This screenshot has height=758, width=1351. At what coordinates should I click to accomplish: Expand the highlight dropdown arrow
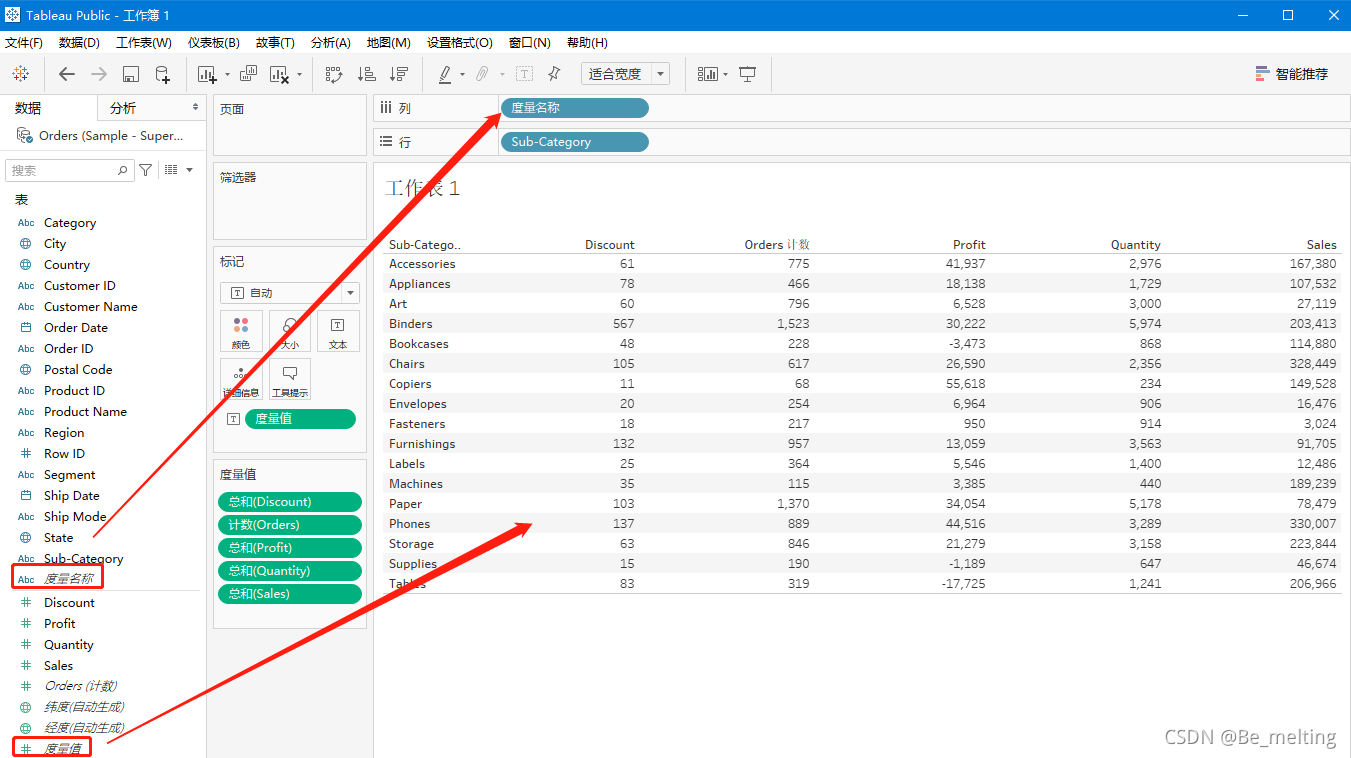[x=462, y=75]
